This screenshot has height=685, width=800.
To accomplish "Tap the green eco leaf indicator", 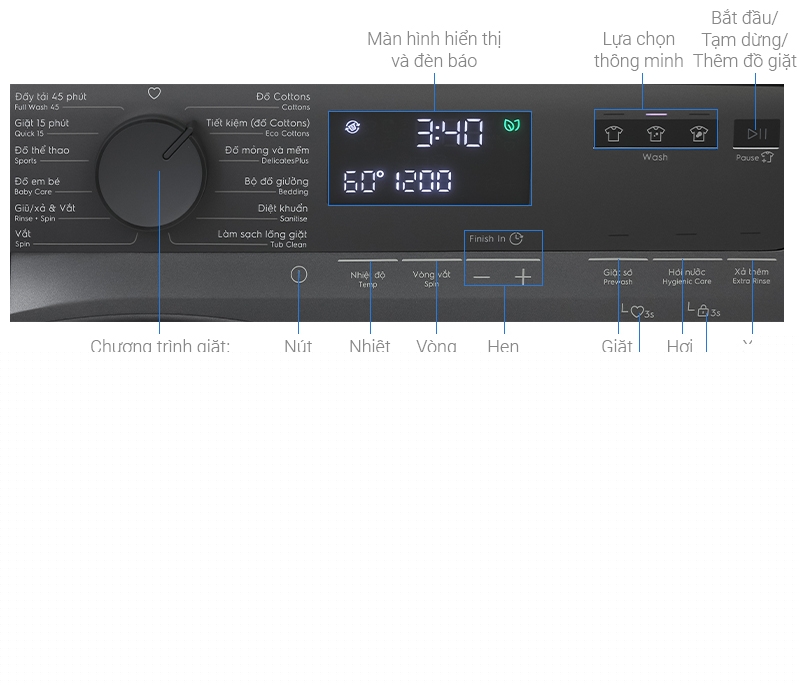I will pyautogui.click(x=512, y=126).
